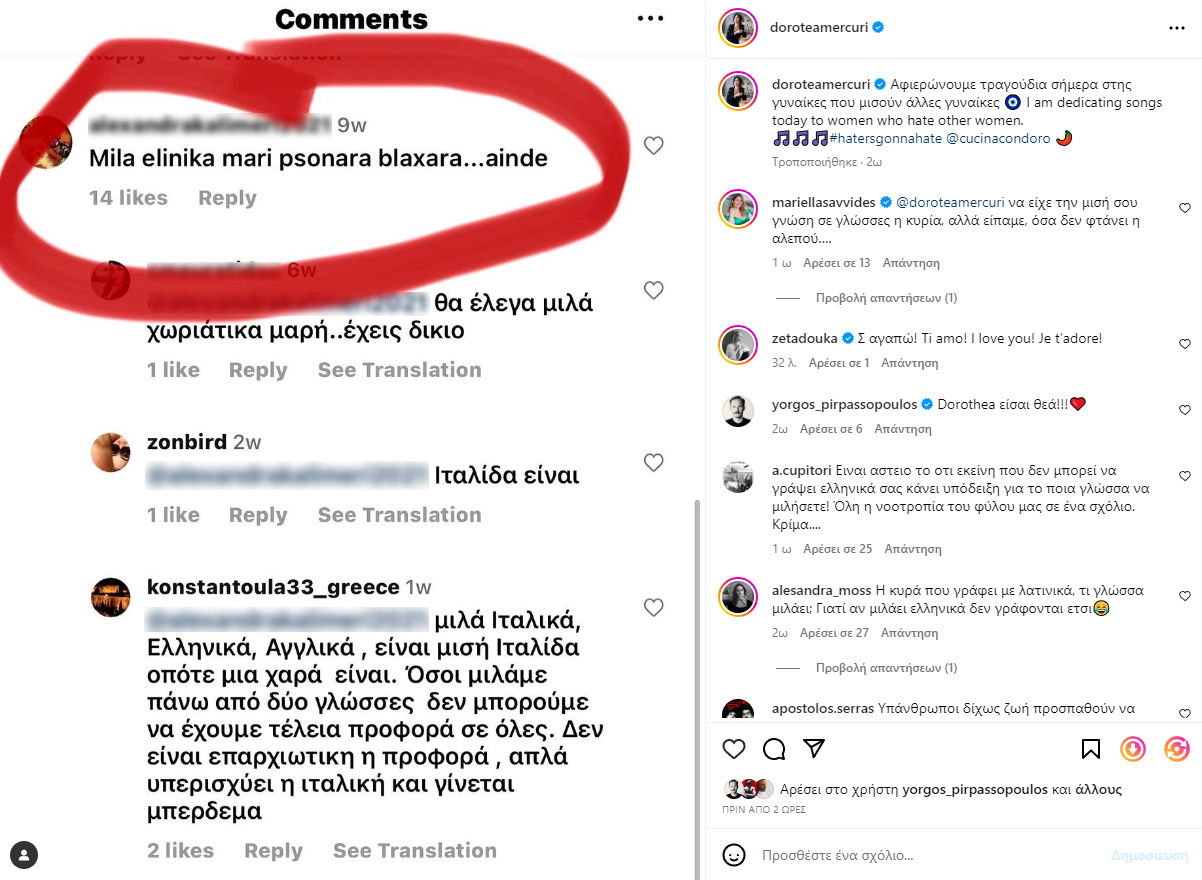Reply to the 'Mila elinika' comment
The width and height of the screenshot is (1202, 880).
(x=227, y=198)
